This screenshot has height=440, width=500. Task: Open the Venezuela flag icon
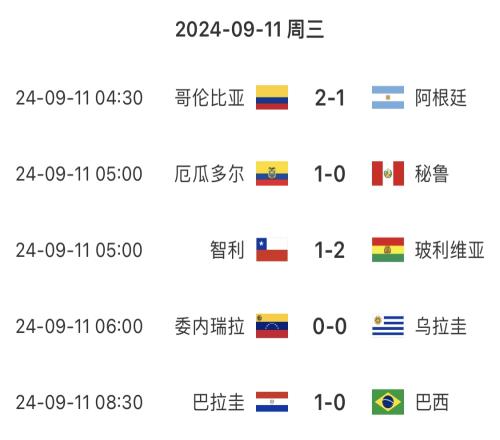[272, 326]
